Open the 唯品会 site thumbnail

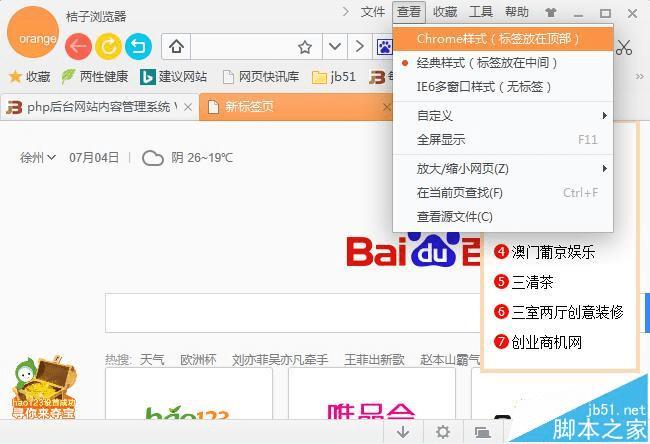click(371, 394)
